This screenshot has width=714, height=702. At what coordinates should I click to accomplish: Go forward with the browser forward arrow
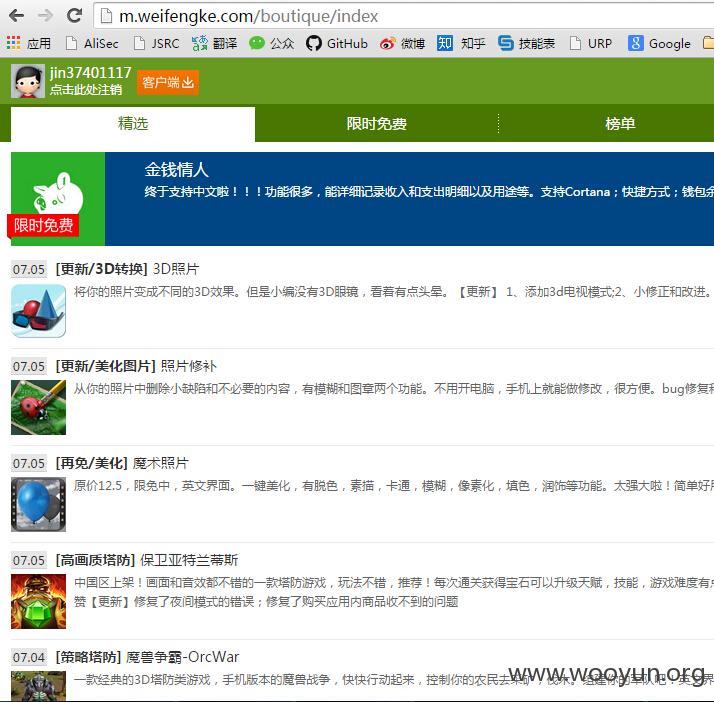tap(45, 16)
